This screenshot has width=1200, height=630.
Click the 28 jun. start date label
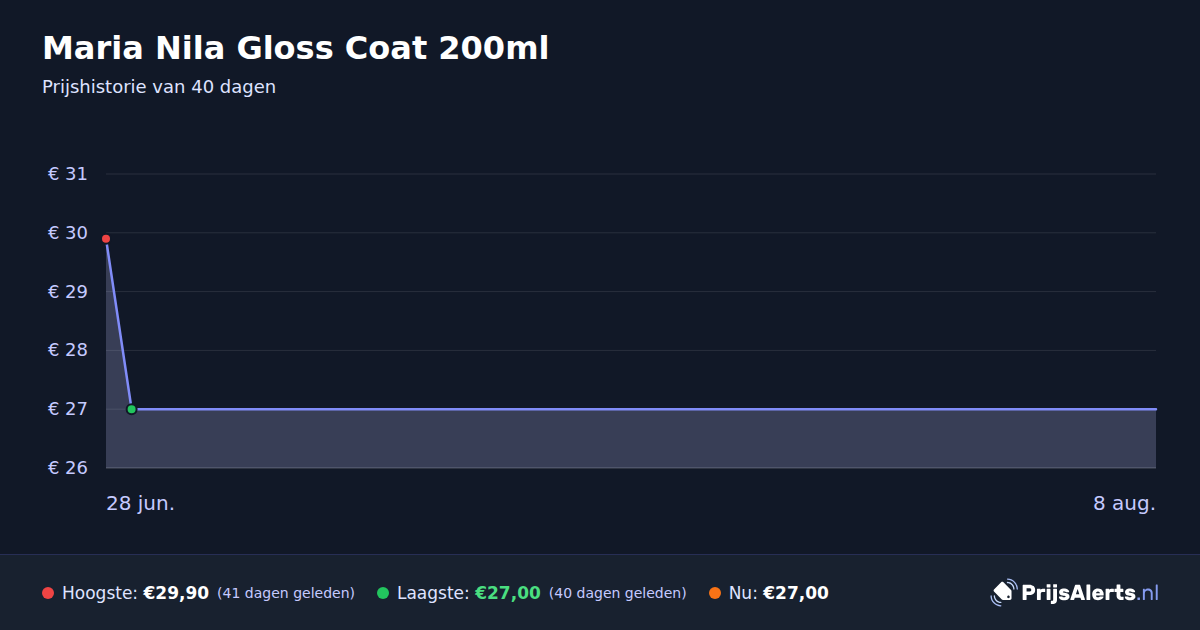coord(141,504)
